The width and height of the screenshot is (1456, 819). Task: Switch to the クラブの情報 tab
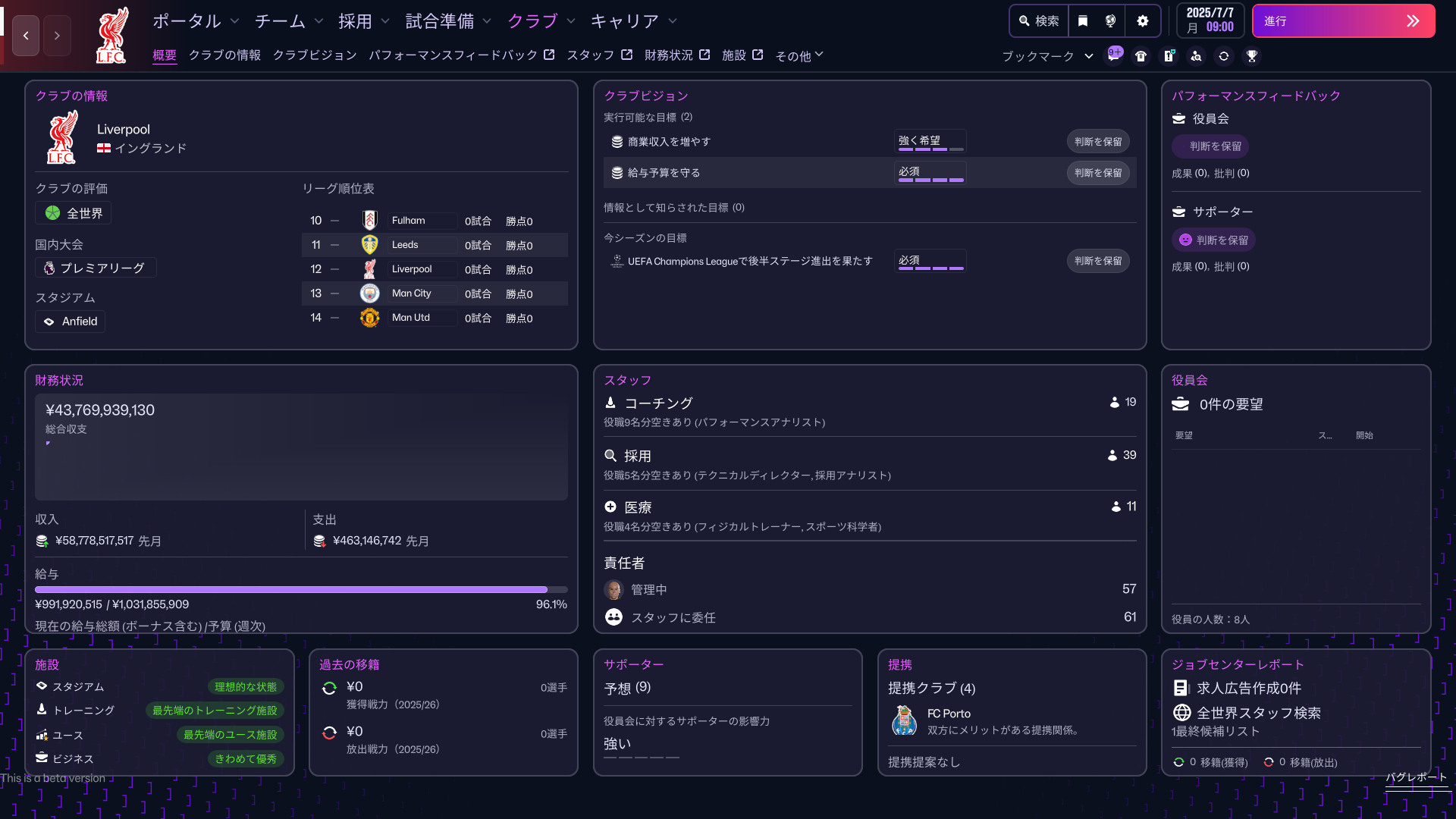(x=224, y=55)
